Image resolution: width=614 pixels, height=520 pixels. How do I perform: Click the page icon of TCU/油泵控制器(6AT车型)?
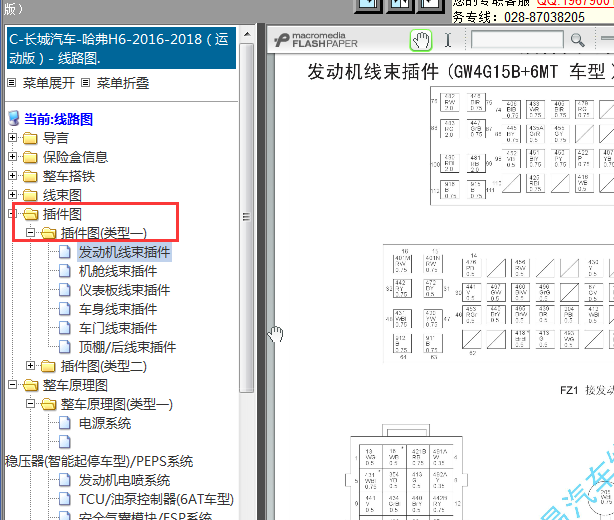(64, 499)
